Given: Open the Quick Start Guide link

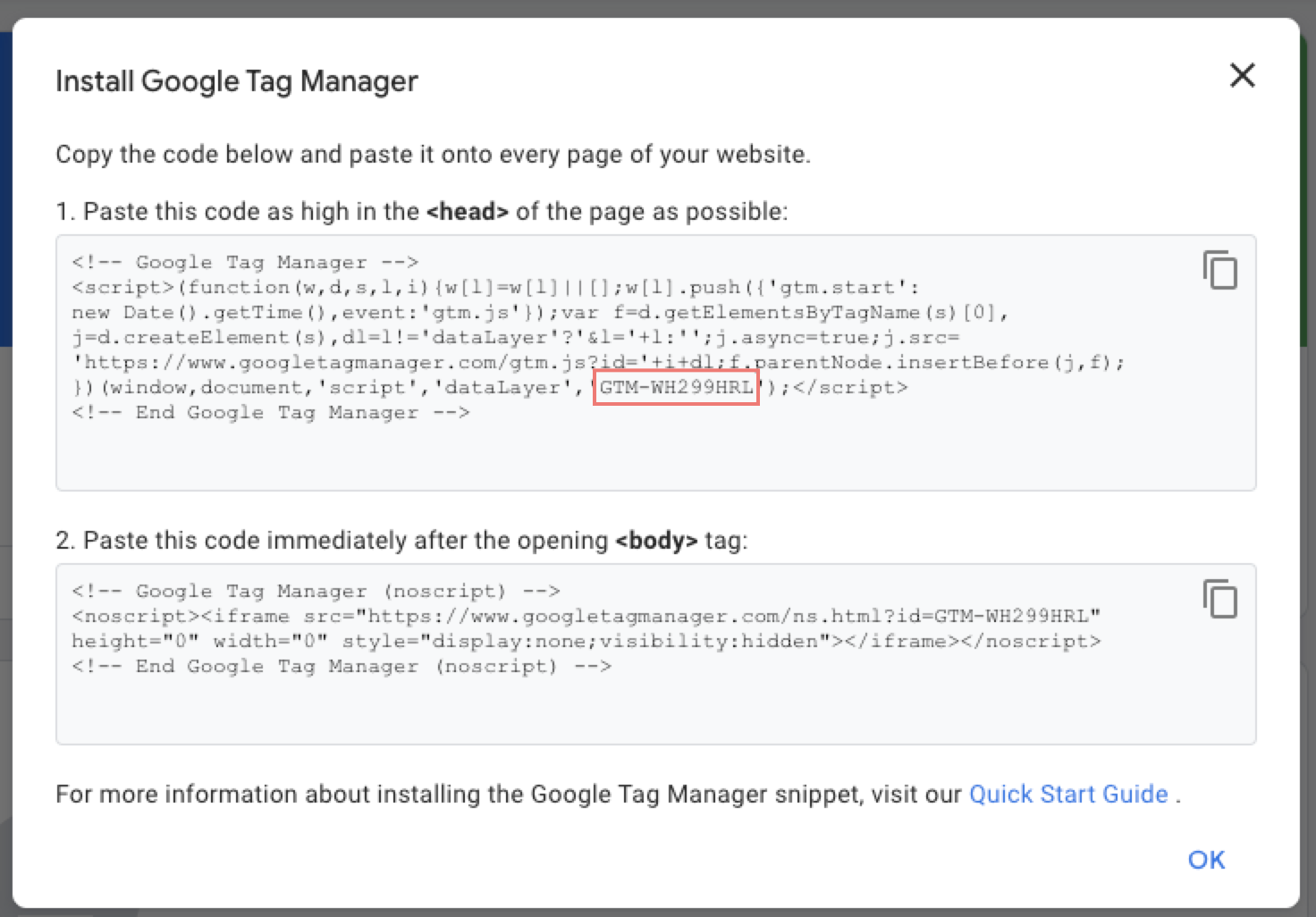Looking at the screenshot, I should (x=1067, y=794).
